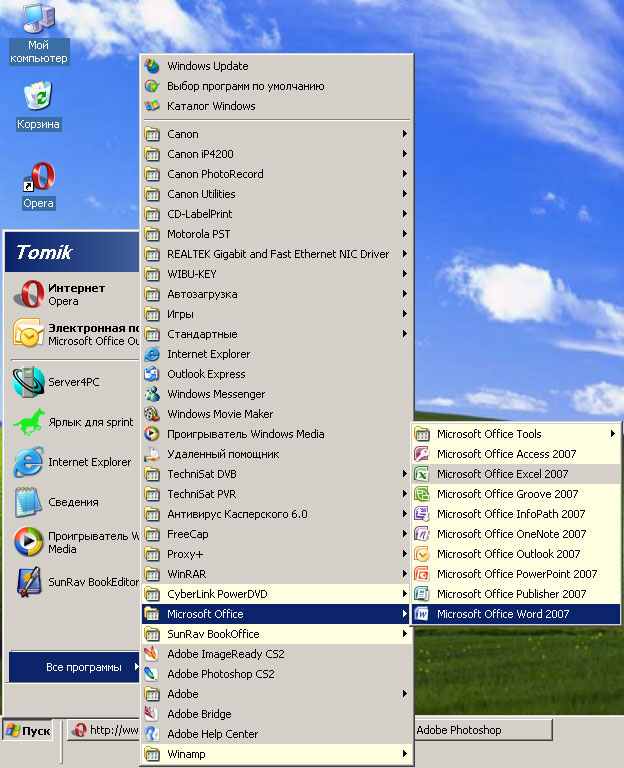The width and height of the screenshot is (624, 768).
Task: Expand the Стандартные folder arrow
Action: tap(405, 334)
